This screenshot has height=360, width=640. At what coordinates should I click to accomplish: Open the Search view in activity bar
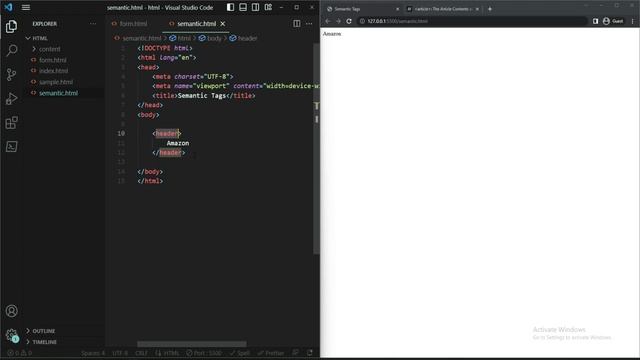pyautogui.click(x=11, y=50)
